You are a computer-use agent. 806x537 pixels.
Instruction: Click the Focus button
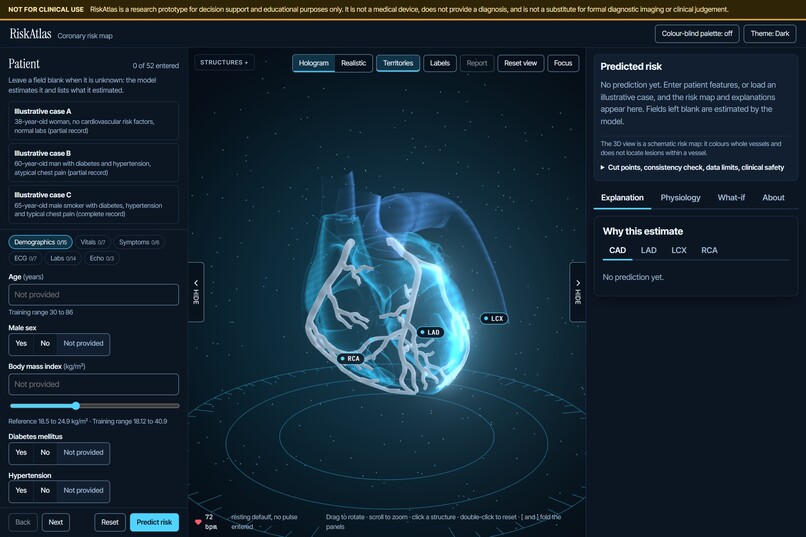point(563,63)
